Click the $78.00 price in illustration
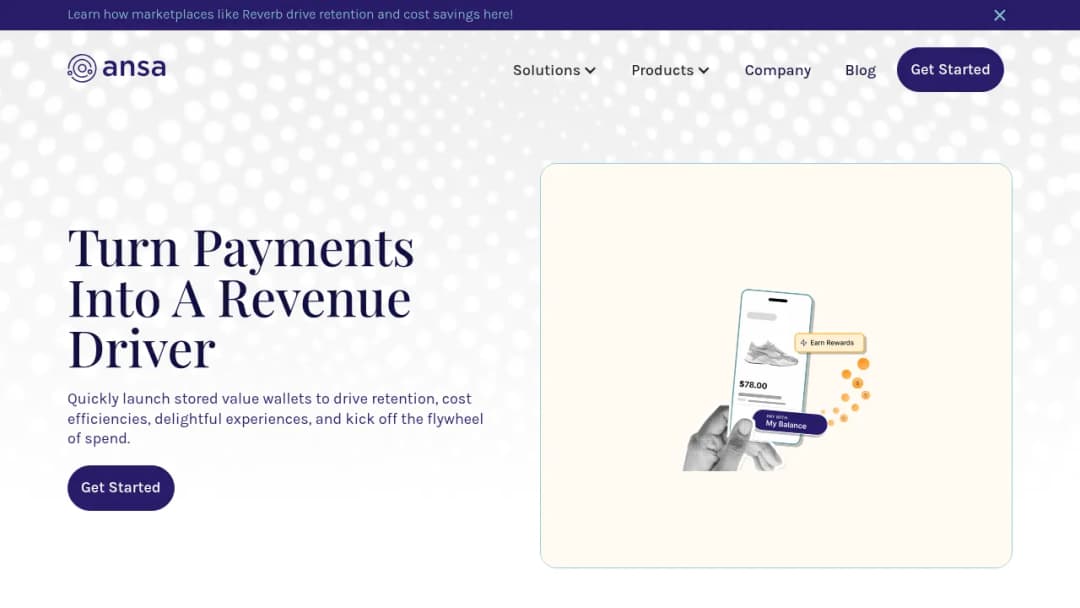Screen dimensions: 1080x608 click(x=753, y=385)
